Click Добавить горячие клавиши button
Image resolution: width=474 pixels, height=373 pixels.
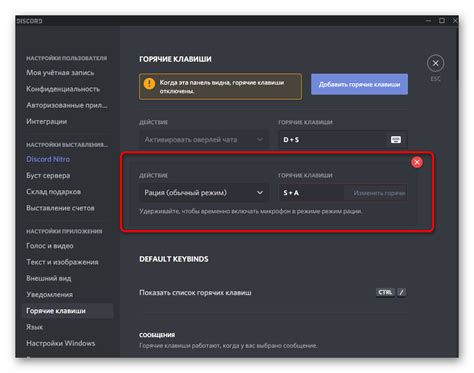[359, 84]
